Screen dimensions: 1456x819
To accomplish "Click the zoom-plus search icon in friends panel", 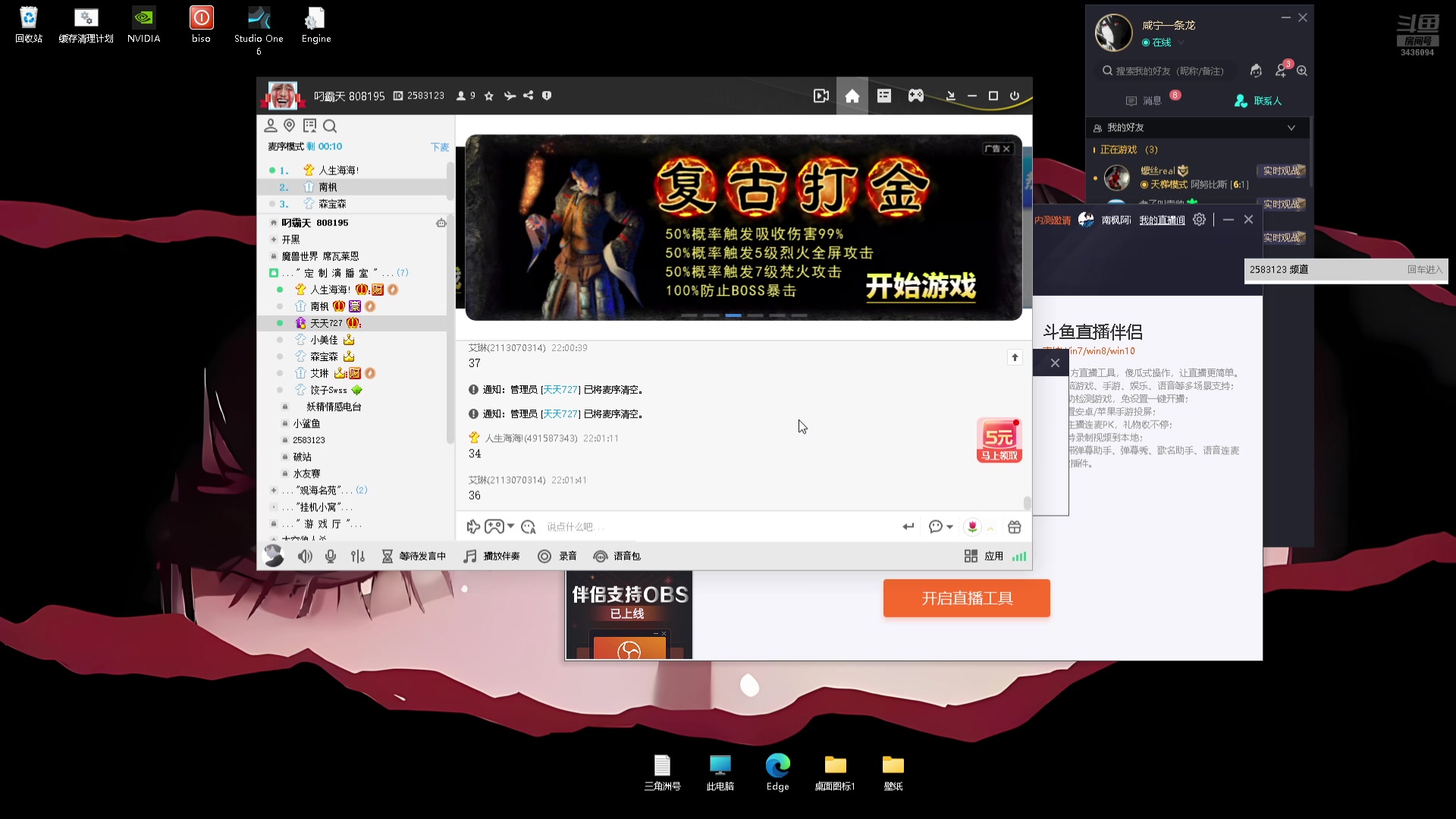I will click(1302, 71).
